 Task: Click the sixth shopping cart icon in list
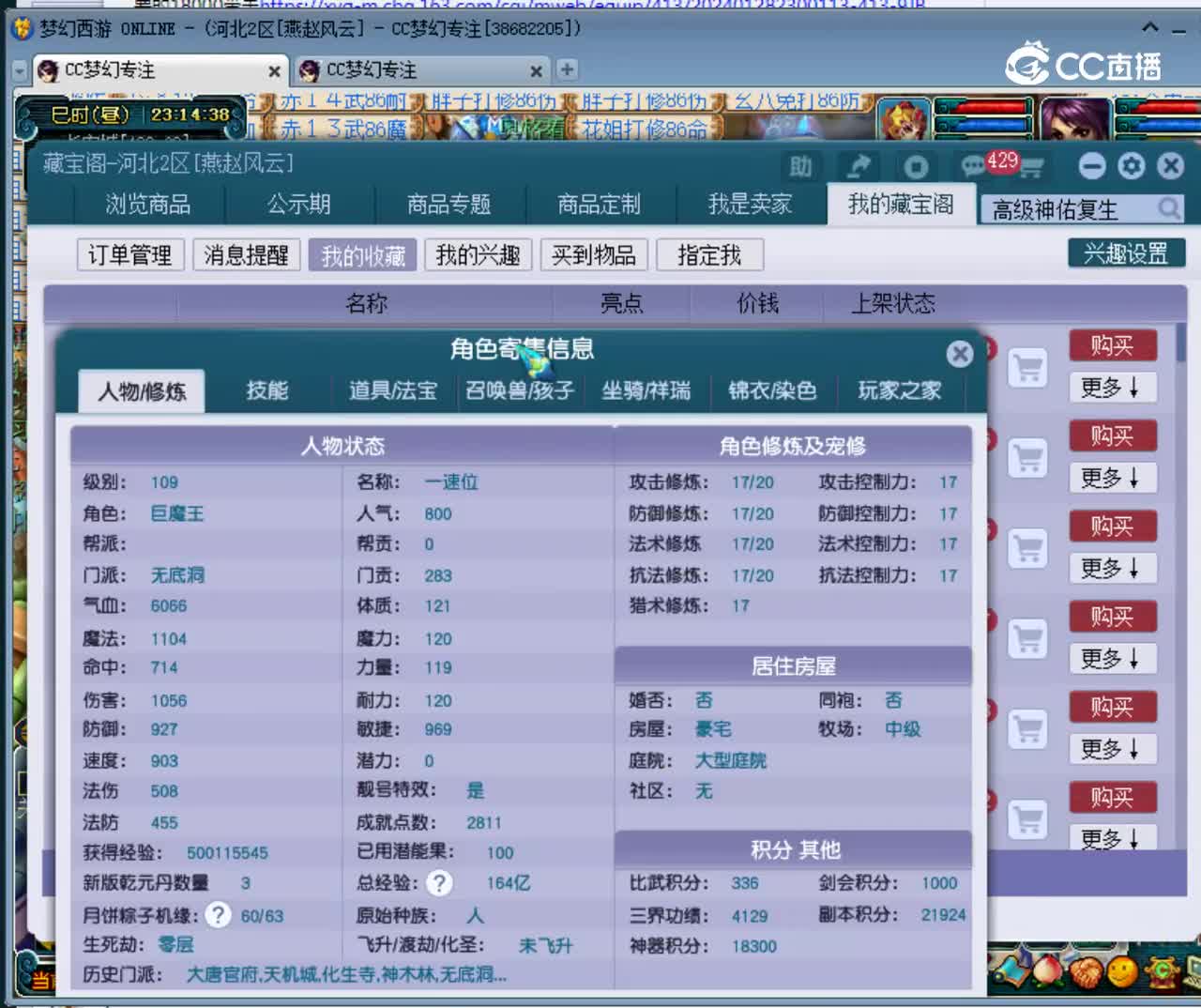click(x=1027, y=819)
